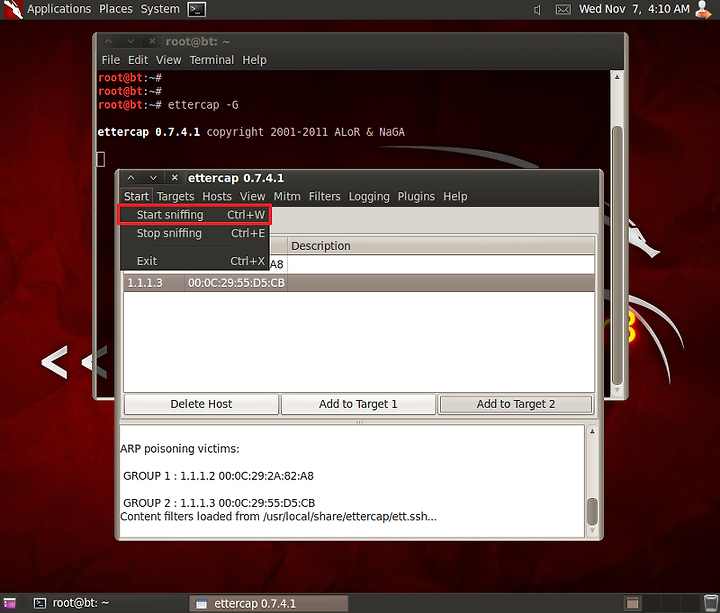The height and width of the screenshot is (613, 720).
Task: Select Start sniffing from the Start menu
Action: tap(195, 215)
